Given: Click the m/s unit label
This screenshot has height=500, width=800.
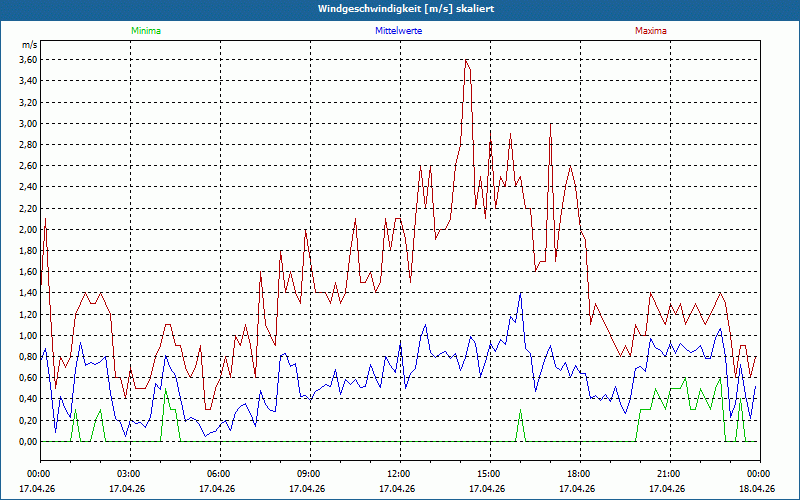Looking at the screenshot, I should tap(30, 45).
